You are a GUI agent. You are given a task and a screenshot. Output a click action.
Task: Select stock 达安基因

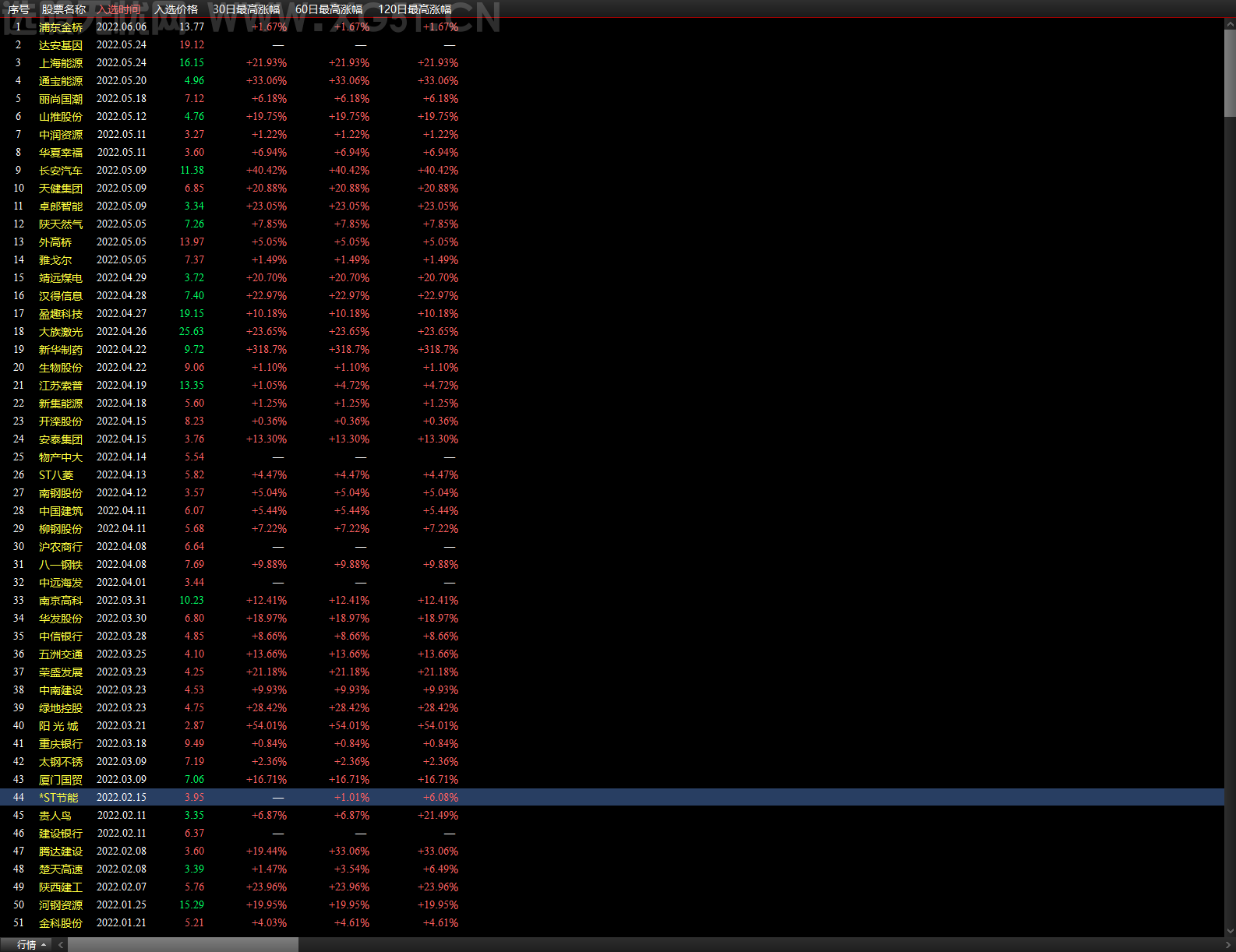click(61, 45)
